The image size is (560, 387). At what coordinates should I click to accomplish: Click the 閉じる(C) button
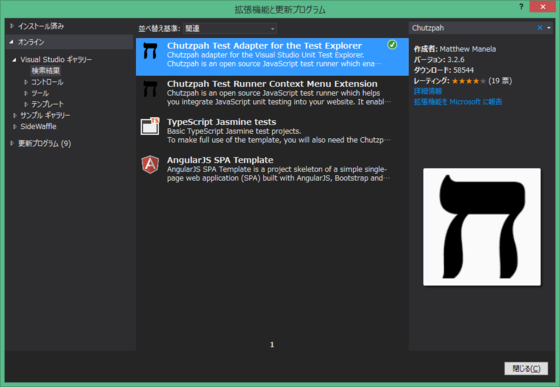[526, 368]
